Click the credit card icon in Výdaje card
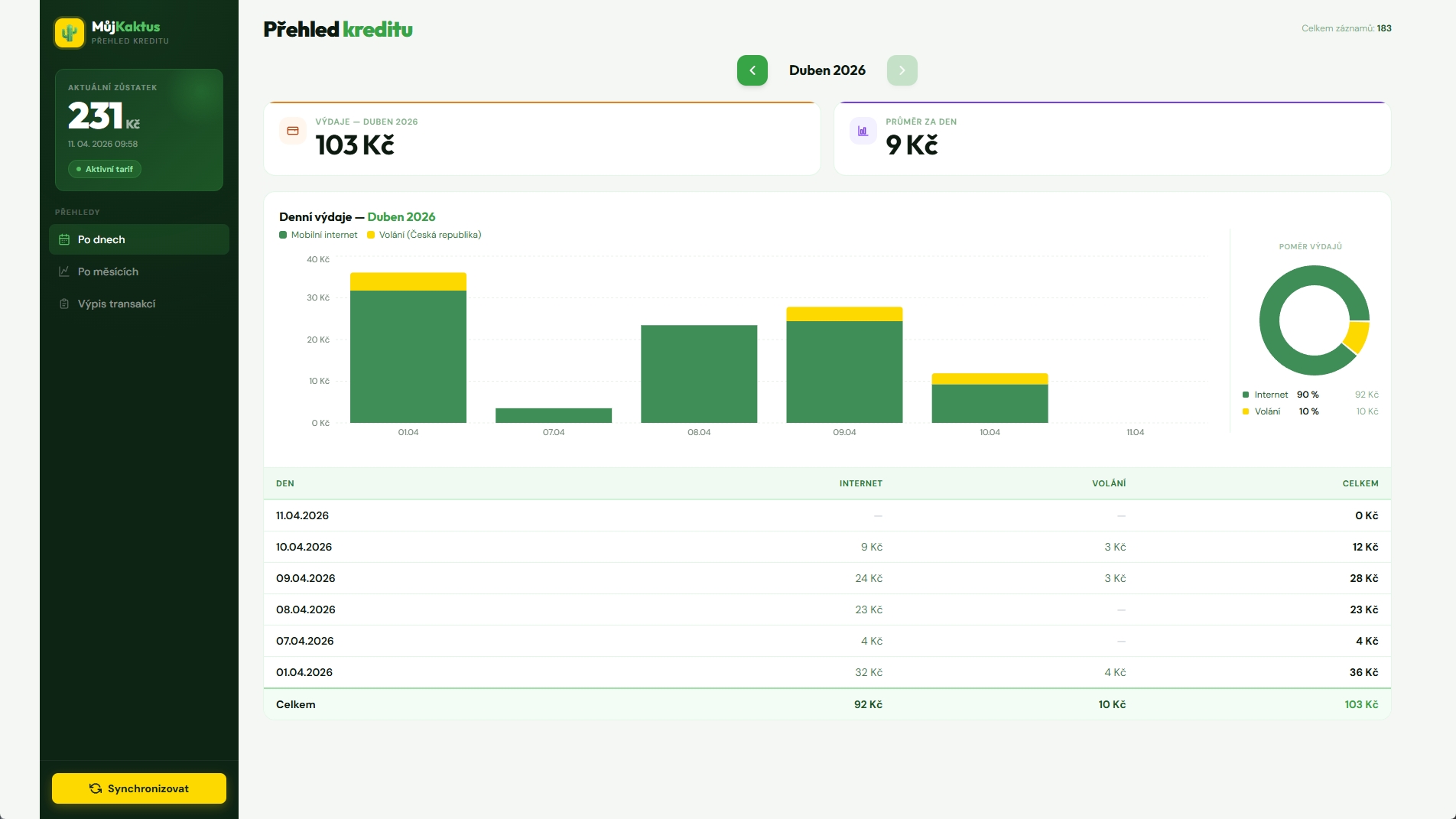This screenshot has height=819, width=1456. pyautogui.click(x=293, y=131)
